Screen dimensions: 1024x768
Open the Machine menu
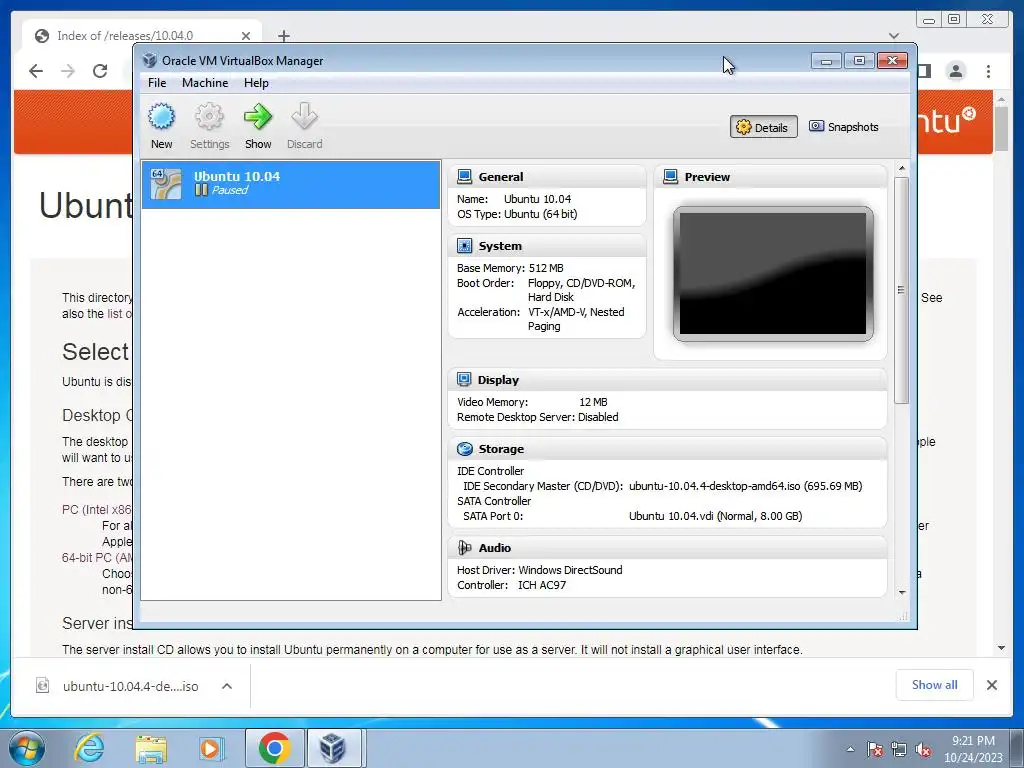[205, 83]
